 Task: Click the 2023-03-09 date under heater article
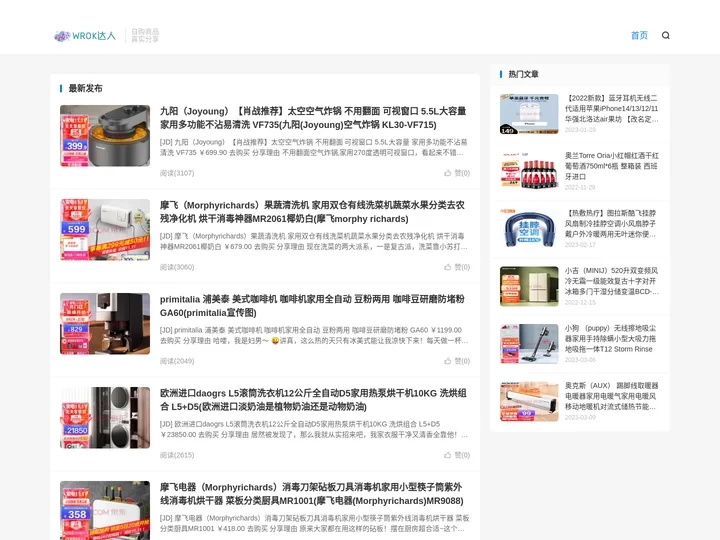pyautogui.click(x=580, y=417)
